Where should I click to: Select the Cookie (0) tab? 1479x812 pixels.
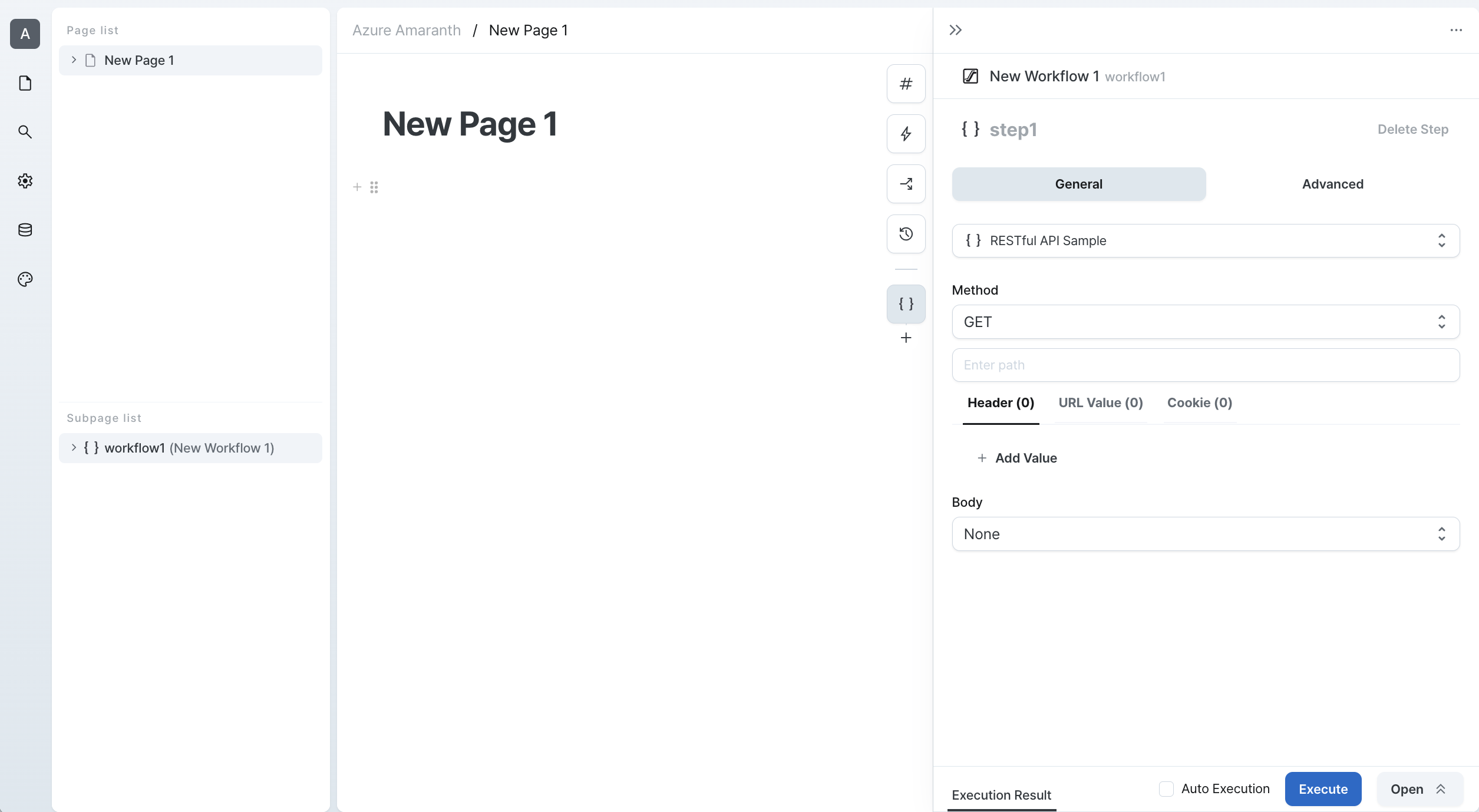pyautogui.click(x=1199, y=403)
